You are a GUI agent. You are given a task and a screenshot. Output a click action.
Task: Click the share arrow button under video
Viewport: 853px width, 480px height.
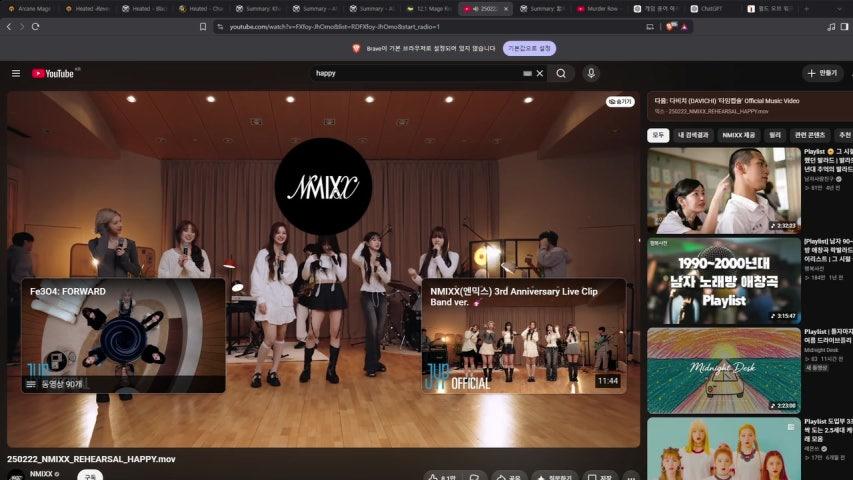click(x=509, y=476)
